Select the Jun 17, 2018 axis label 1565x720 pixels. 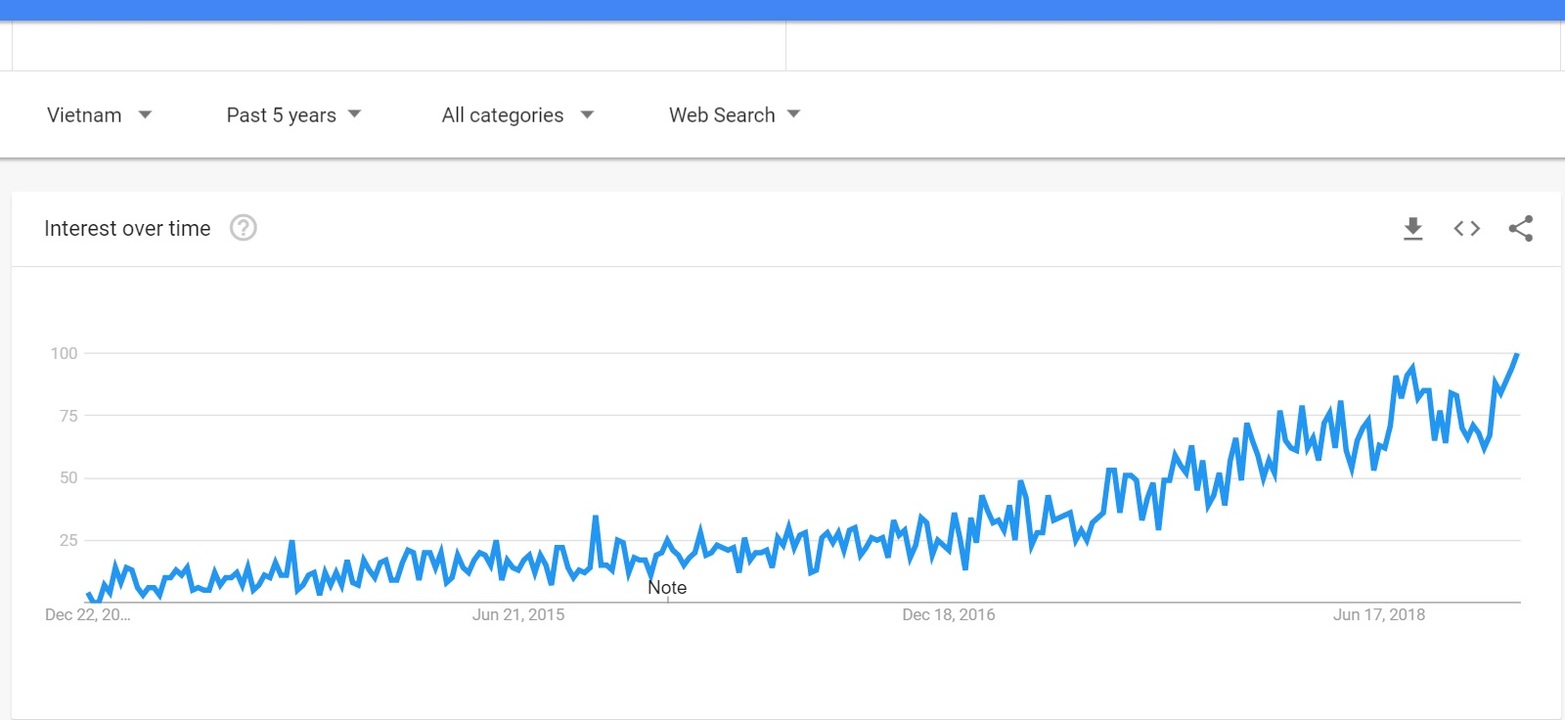tap(1379, 615)
